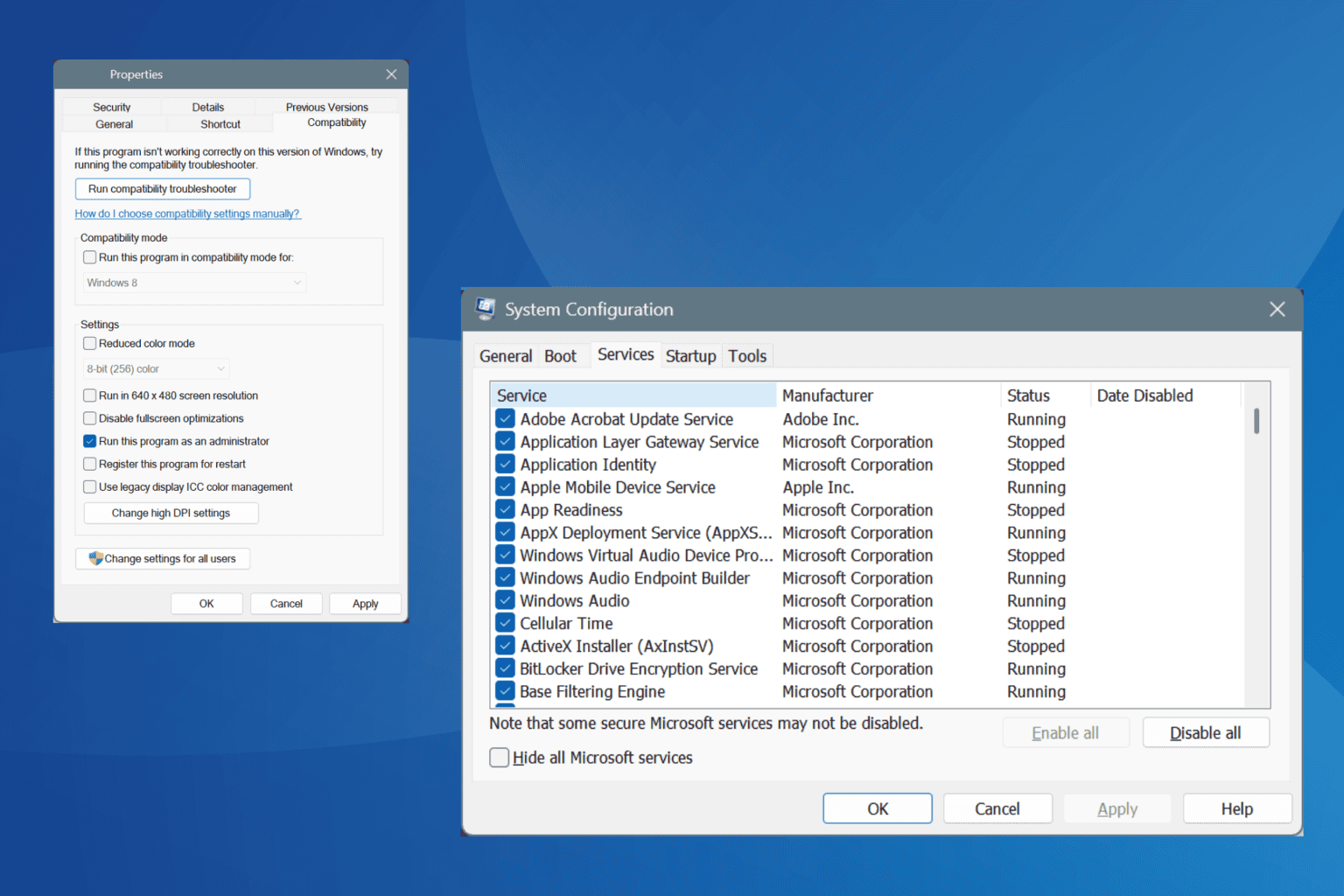Image resolution: width=1344 pixels, height=896 pixels.
Task: Uncheck Adobe Acrobat Update Service
Action: (505, 419)
